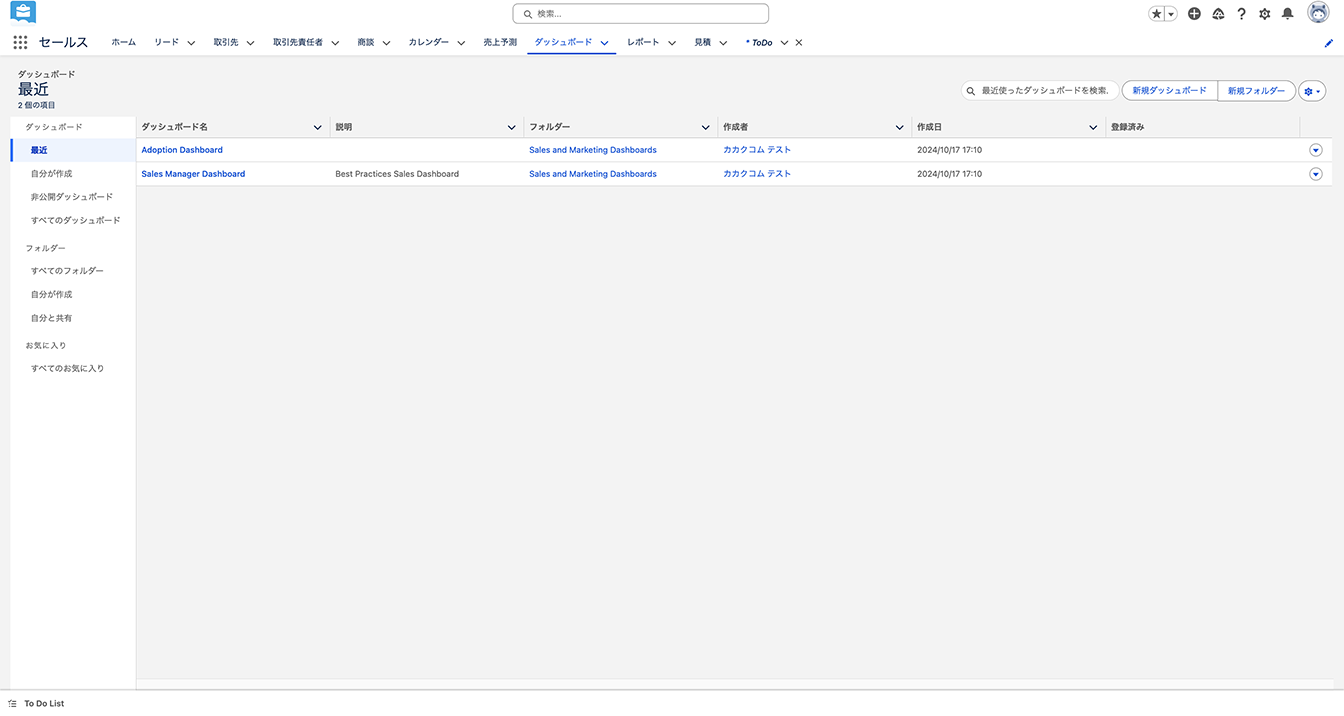Expand the ダッシュボード tab dropdown chevron
Viewport: 1344px width, 716px height.
pos(604,43)
